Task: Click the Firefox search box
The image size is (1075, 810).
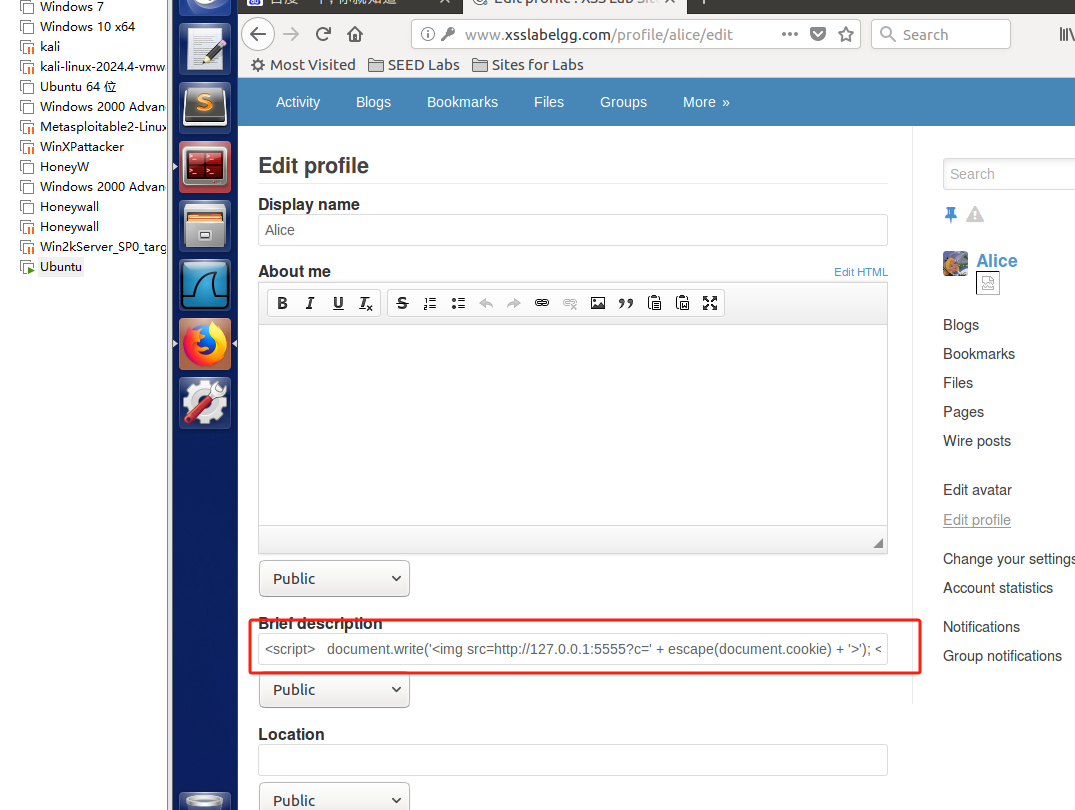Action: 941,34
